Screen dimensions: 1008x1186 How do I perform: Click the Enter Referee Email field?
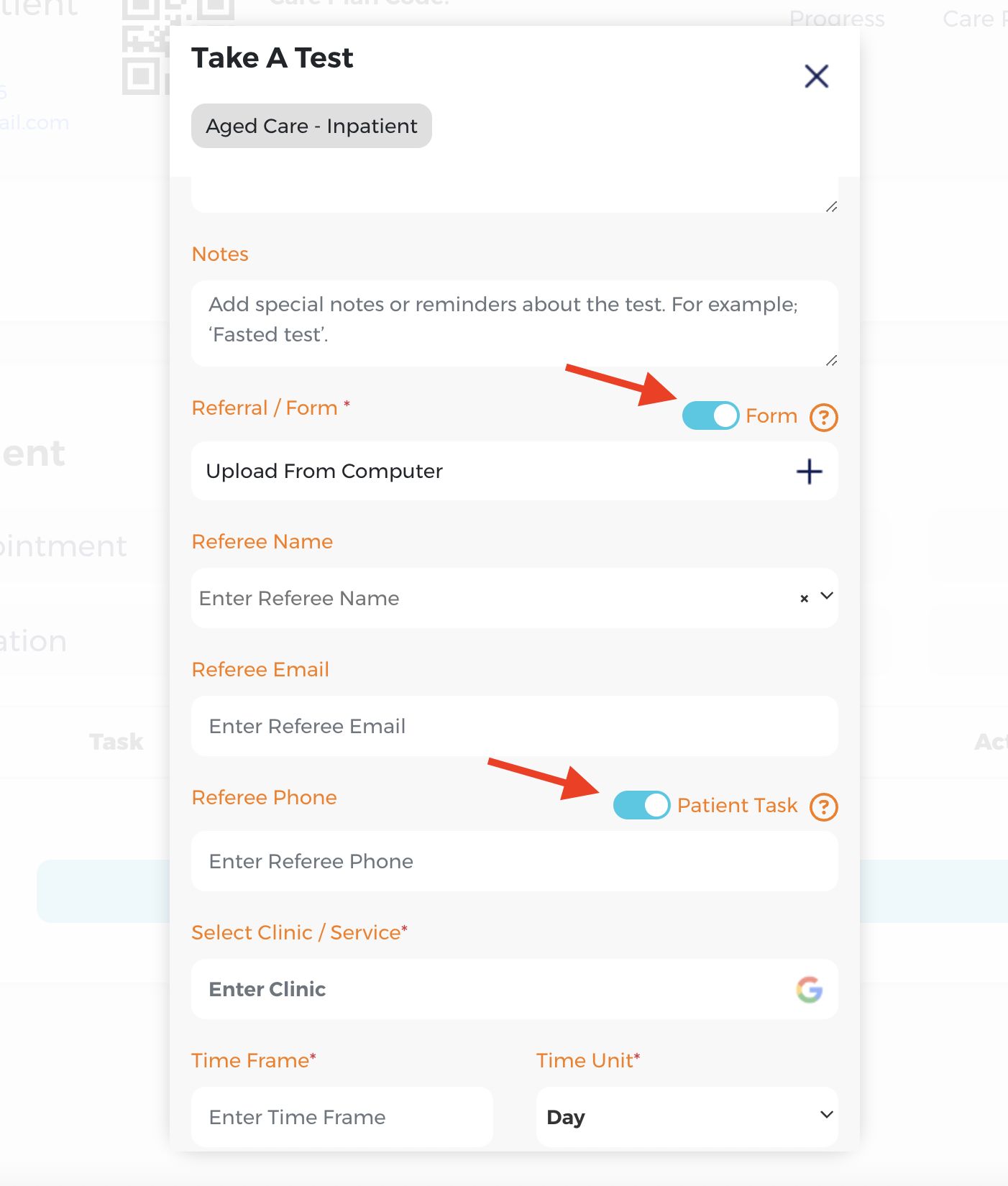tap(514, 726)
